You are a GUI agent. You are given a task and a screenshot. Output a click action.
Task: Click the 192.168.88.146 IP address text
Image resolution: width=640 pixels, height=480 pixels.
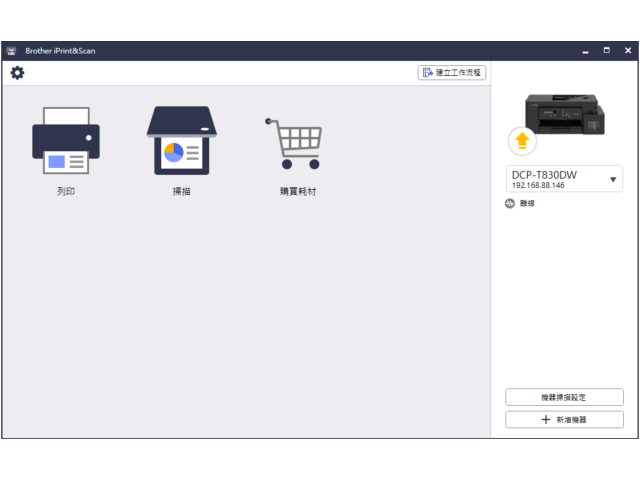click(538, 185)
